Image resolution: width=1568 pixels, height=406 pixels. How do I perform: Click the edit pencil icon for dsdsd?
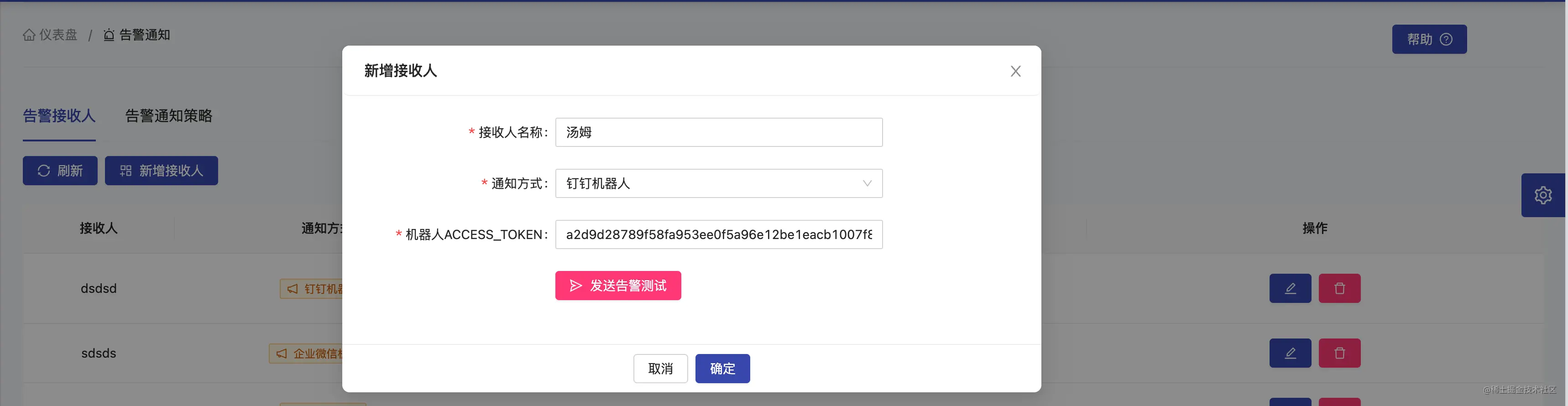point(1290,288)
